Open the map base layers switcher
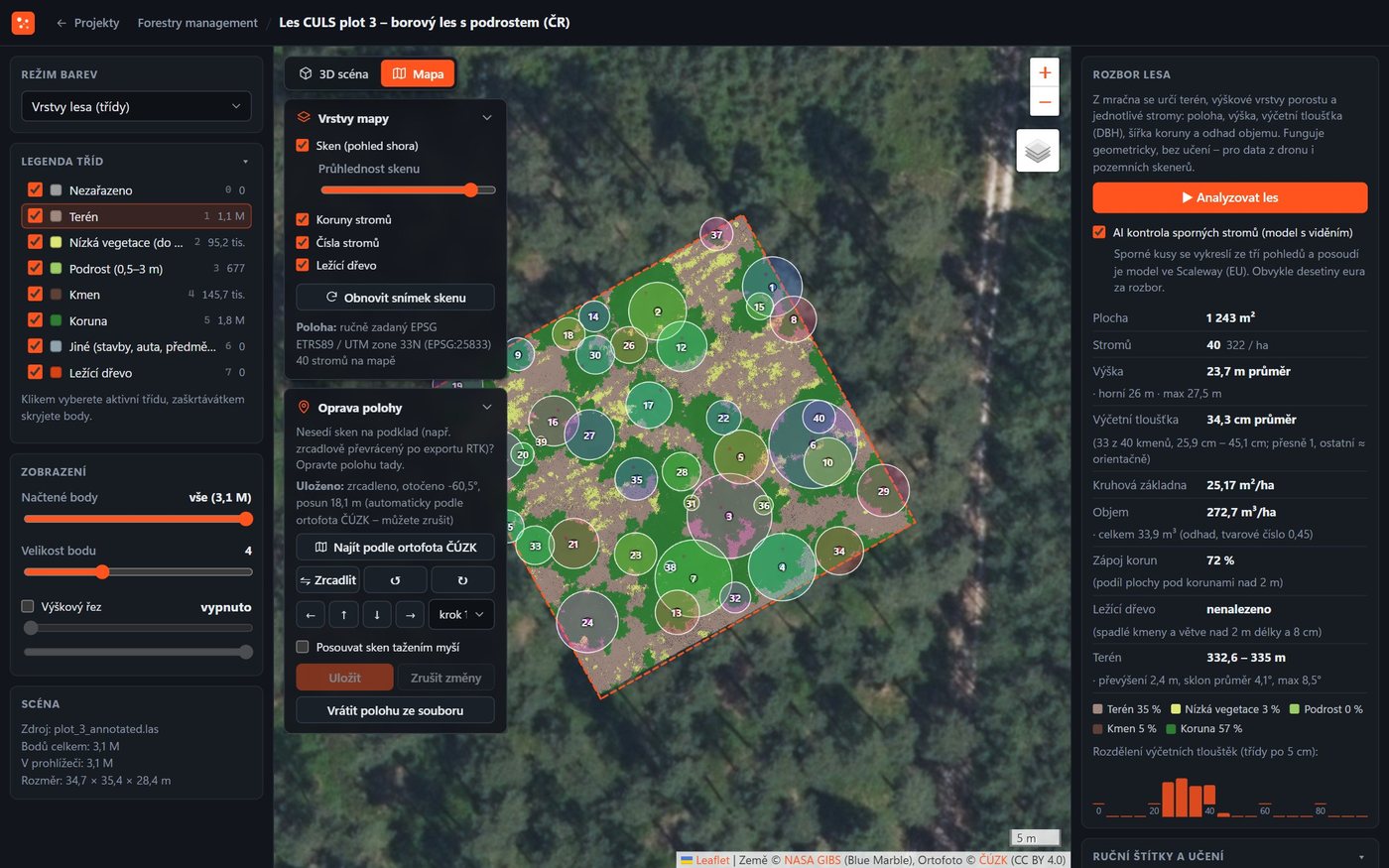Image resolution: width=1389 pixels, height=868 pixels. tap(1038, 151)
